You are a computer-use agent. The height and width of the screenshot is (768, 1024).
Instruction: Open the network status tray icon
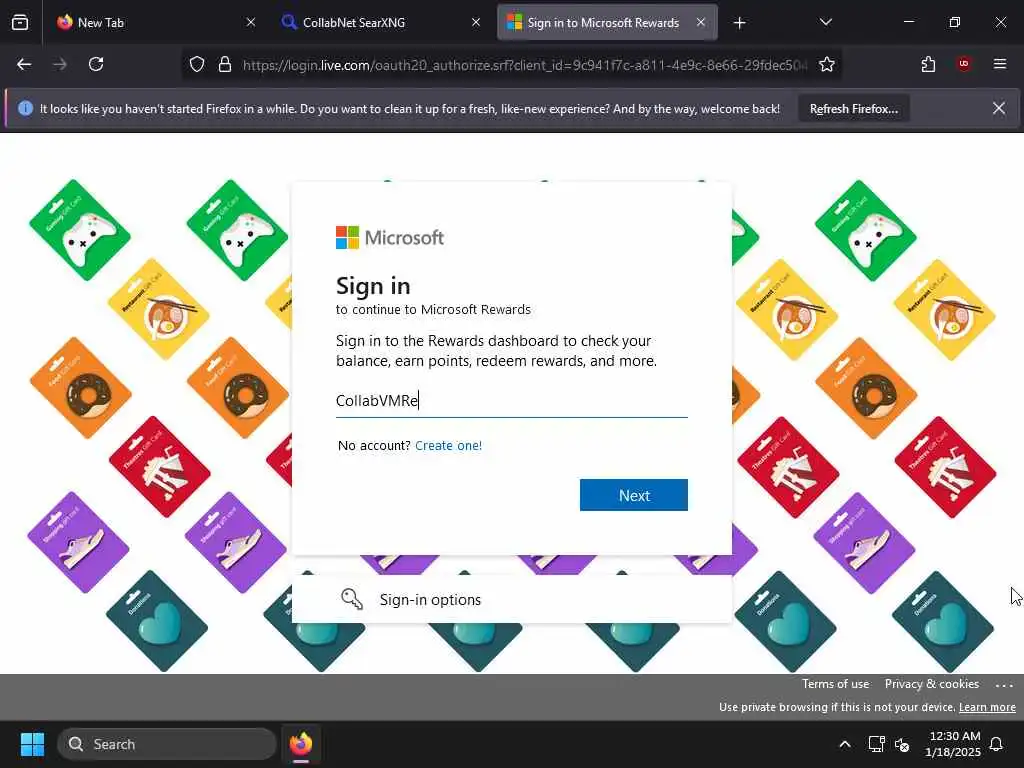coord(876,744)
